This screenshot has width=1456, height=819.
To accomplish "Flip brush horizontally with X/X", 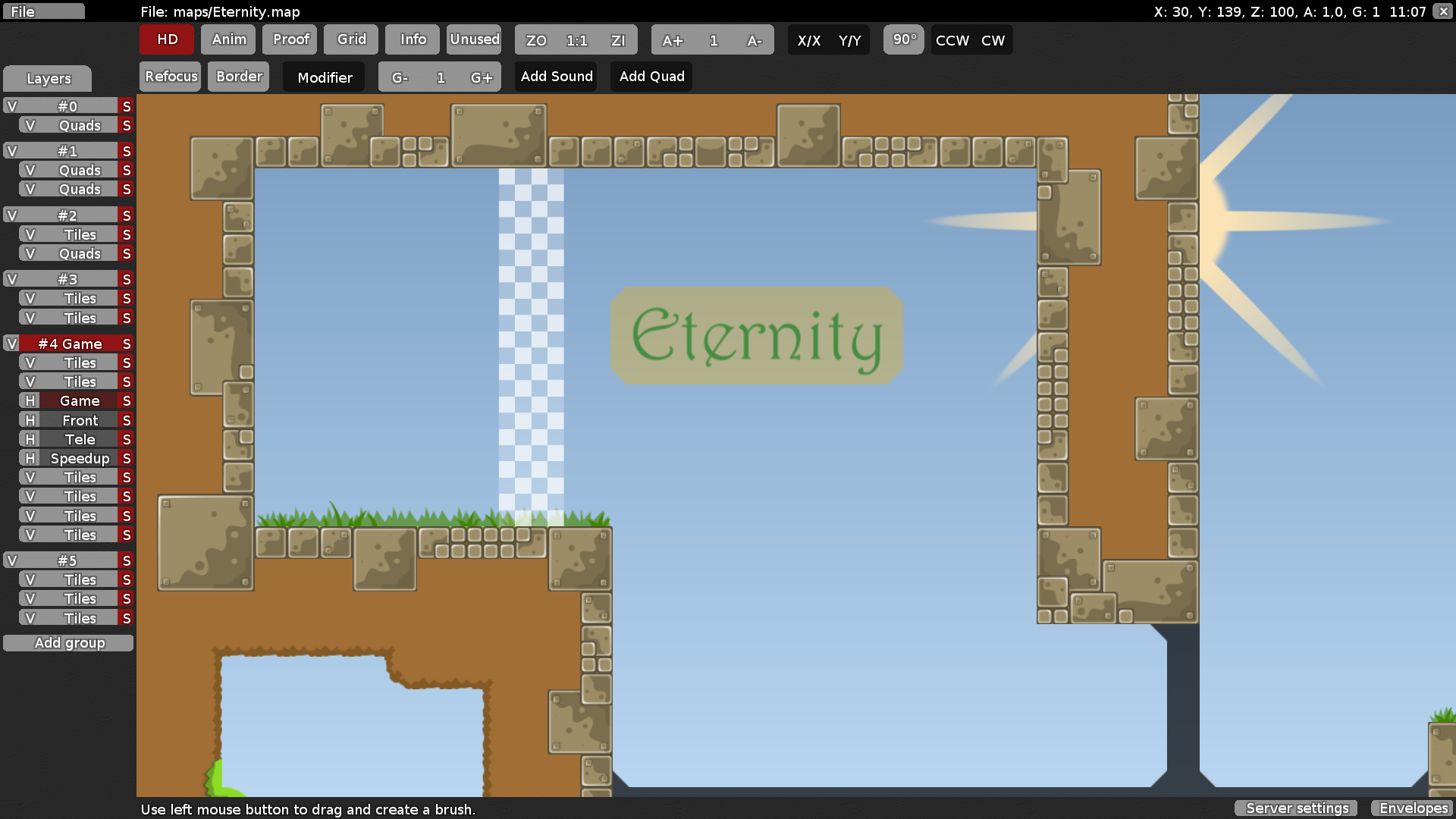I will 808,40.
